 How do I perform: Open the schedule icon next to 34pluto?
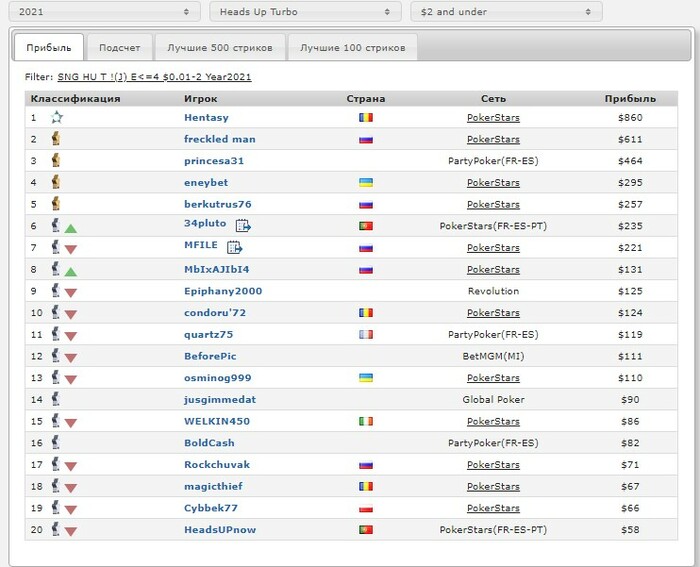(x=243, y=225)
